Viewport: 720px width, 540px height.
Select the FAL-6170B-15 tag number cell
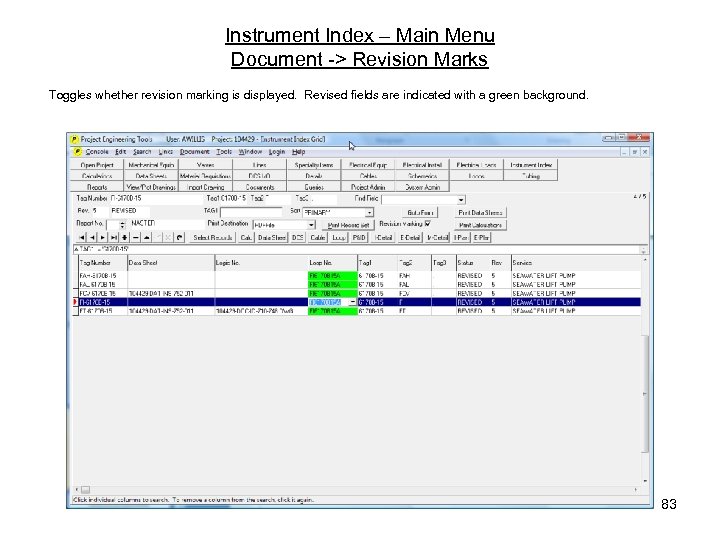102,285
